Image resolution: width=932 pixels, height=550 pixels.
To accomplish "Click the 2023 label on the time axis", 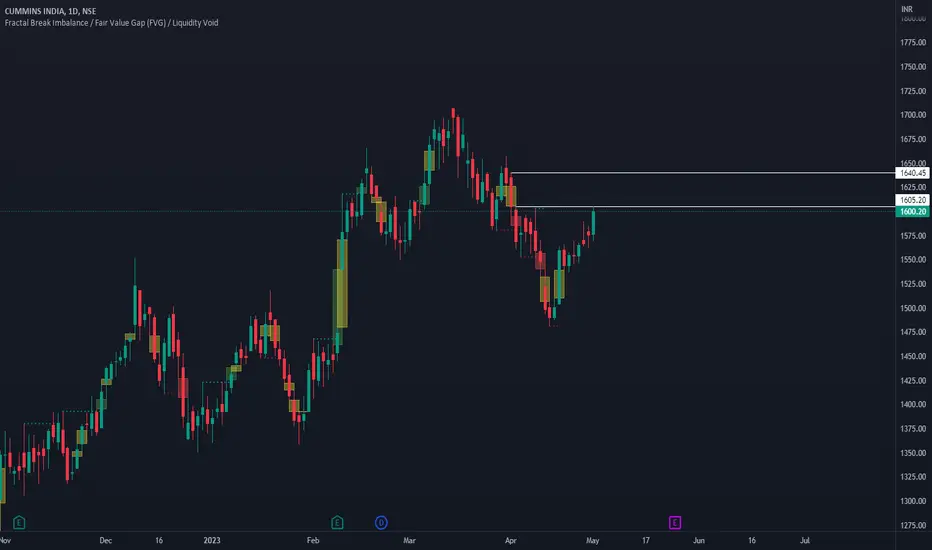I will [212, 540].
